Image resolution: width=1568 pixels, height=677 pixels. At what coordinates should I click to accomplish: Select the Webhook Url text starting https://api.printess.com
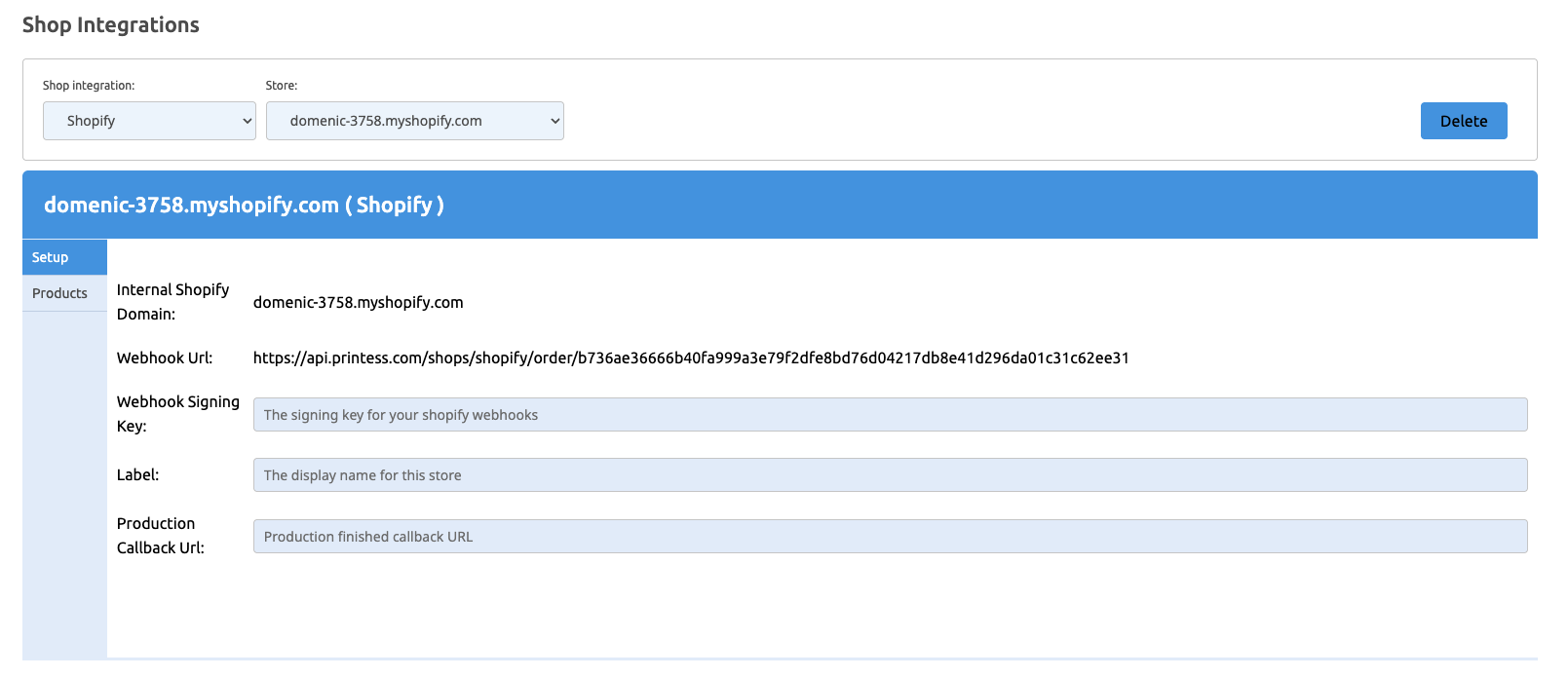691,357
